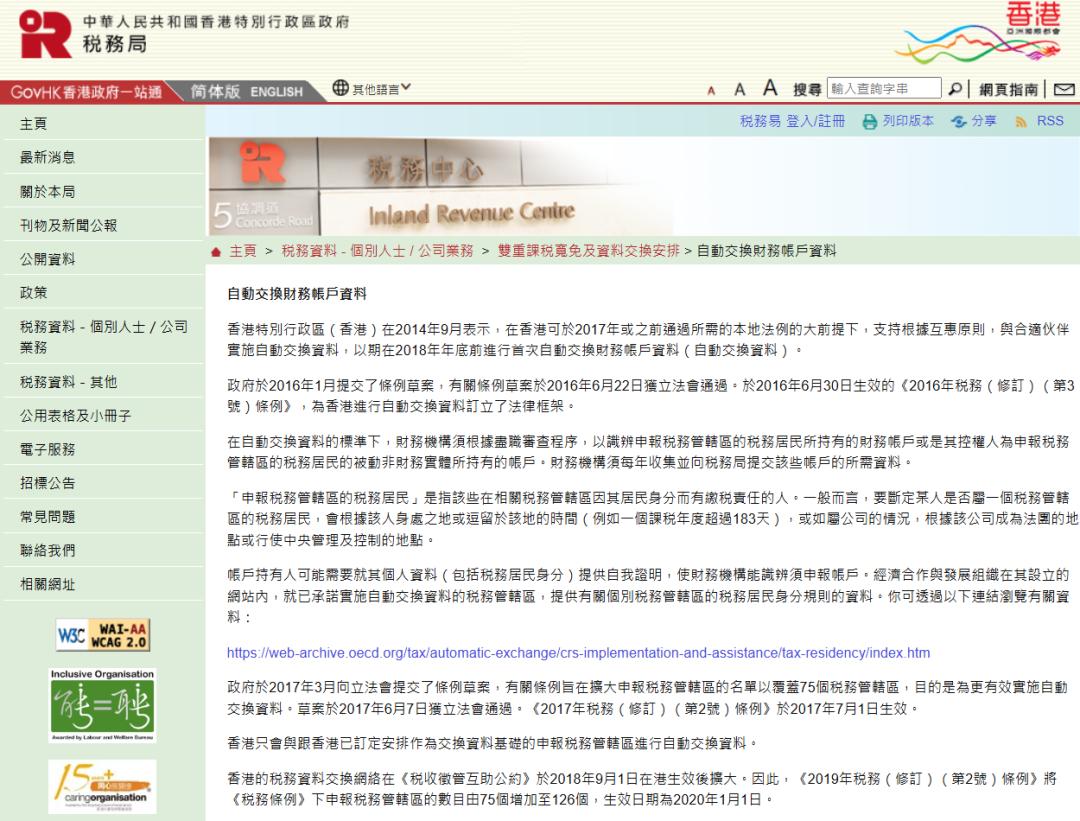Click the search magnifier icon

955,89
